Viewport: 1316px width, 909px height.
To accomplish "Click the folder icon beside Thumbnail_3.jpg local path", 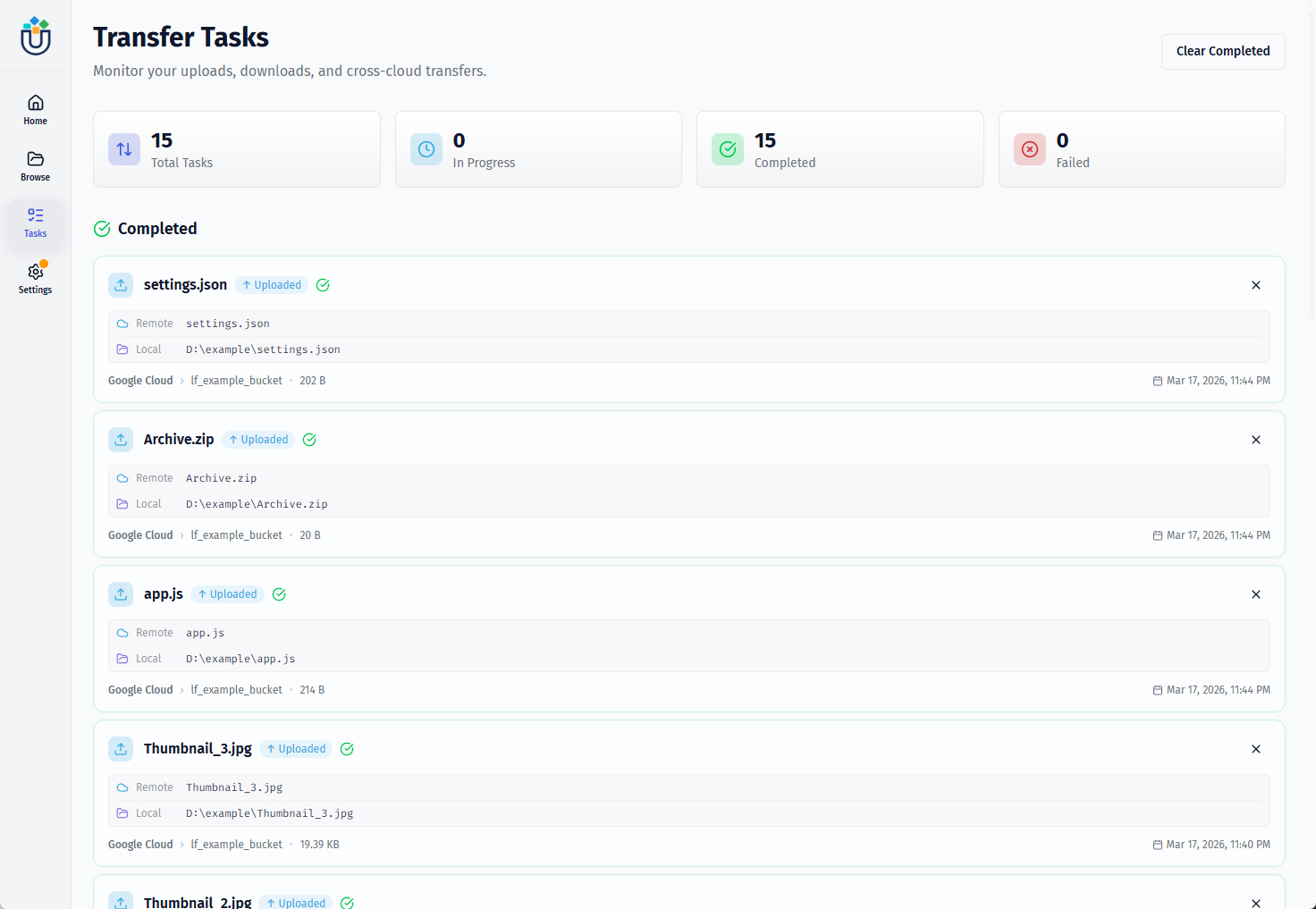I will (x=123, y=812).
